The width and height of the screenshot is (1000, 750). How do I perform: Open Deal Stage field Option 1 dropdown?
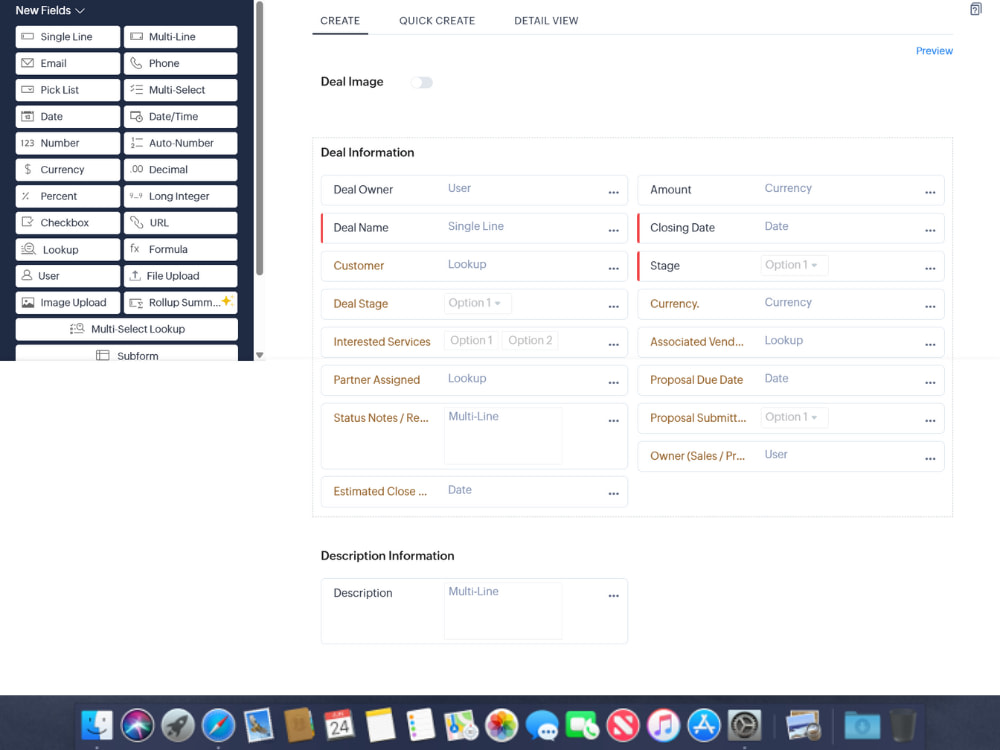pos(477,303)
